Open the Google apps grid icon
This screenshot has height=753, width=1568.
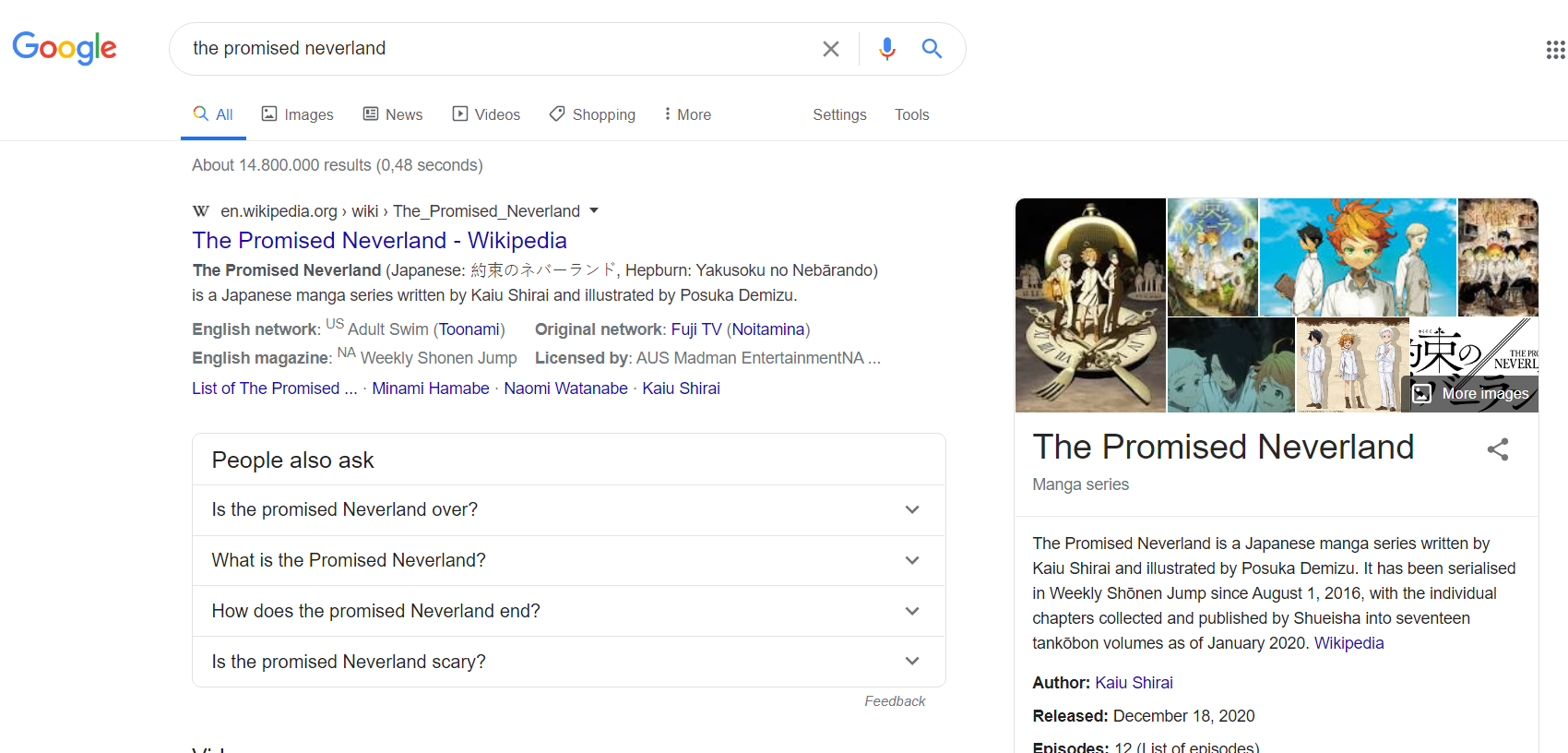1556,50
